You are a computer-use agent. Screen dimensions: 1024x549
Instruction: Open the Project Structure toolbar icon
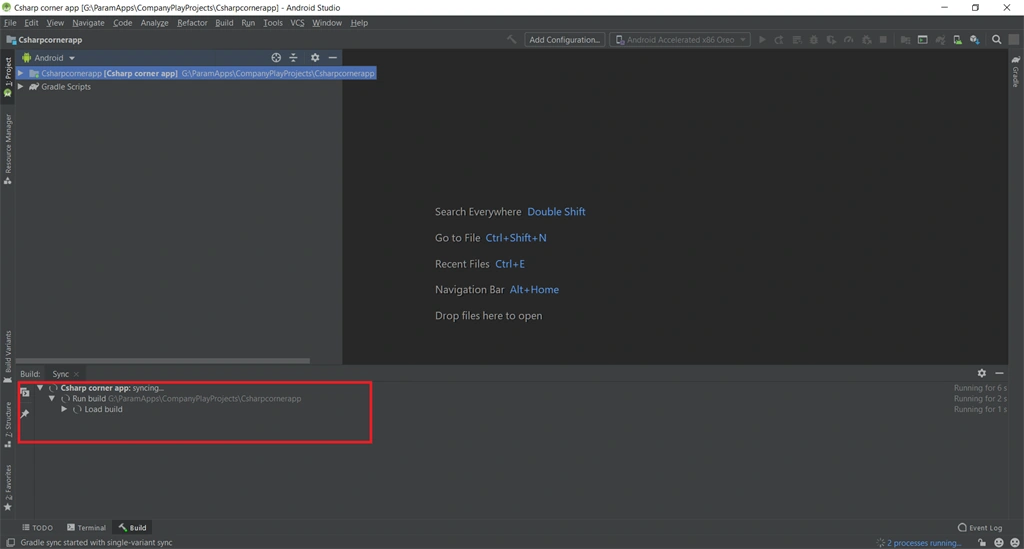(x=905, y=40)
